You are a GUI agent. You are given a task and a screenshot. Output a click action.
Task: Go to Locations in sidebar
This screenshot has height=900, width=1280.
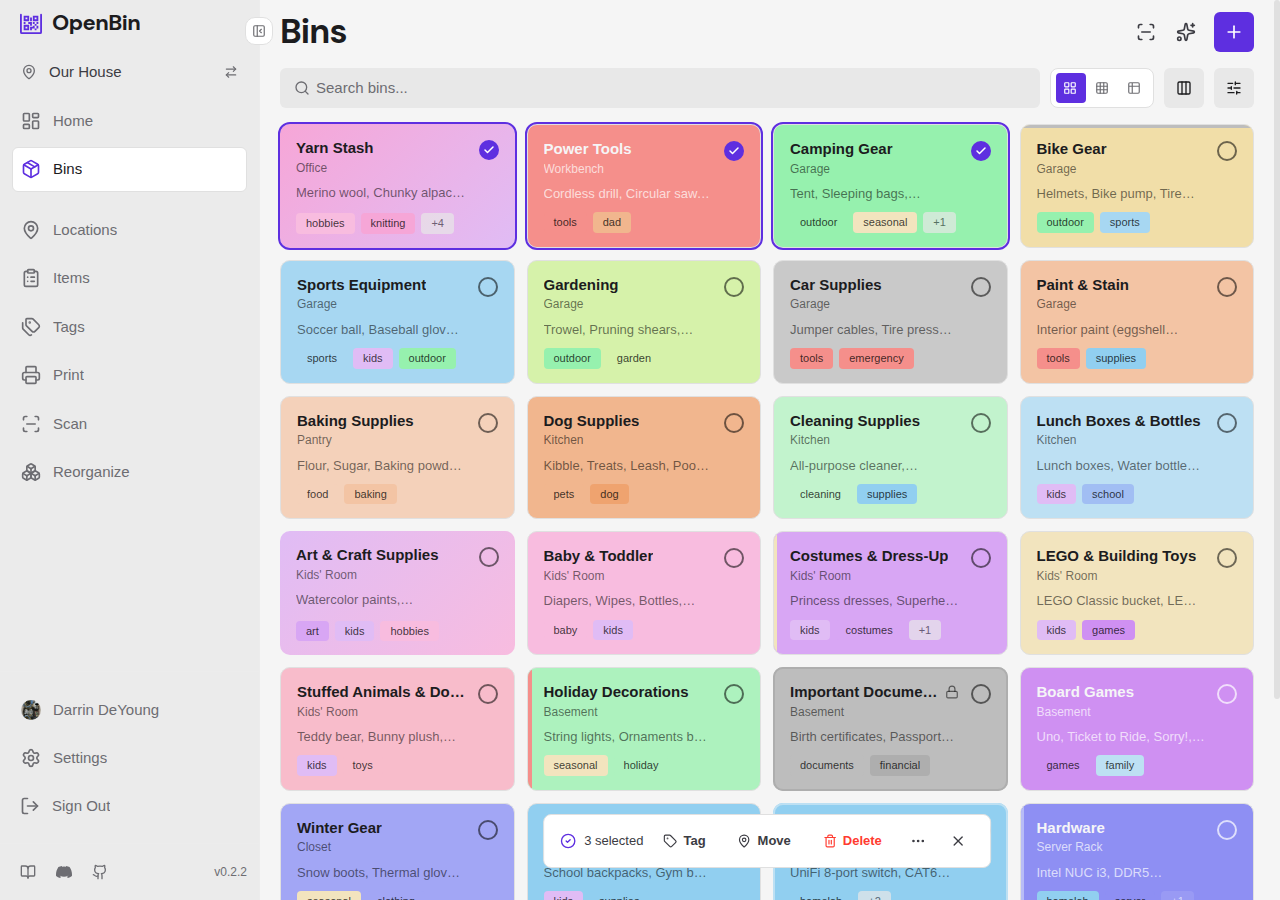click(x=85, y=230)
